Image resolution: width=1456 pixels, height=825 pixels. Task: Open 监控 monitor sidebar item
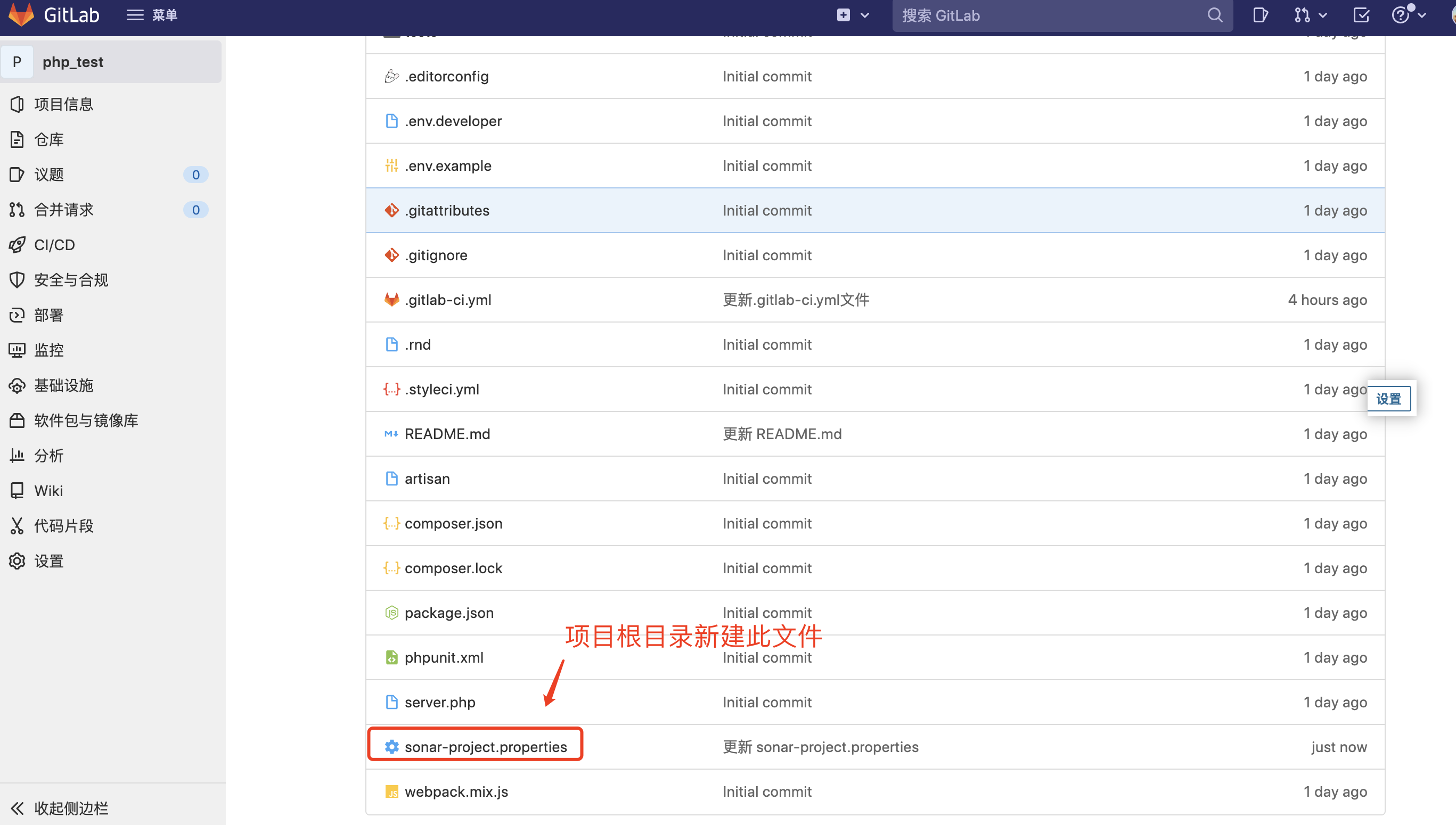coord(49,350)
